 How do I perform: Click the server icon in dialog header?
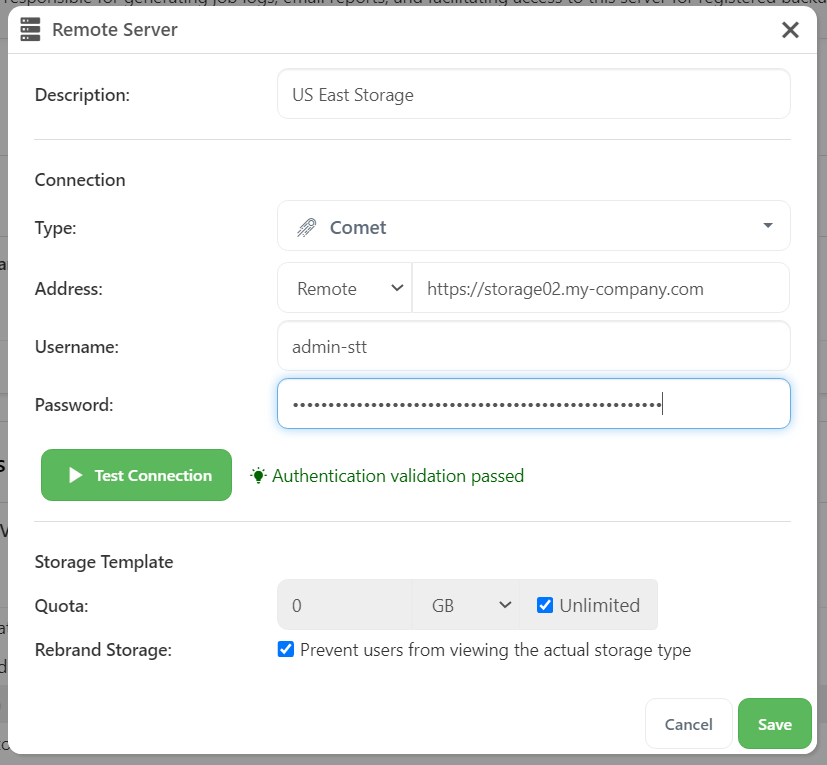tap(31, 30)
